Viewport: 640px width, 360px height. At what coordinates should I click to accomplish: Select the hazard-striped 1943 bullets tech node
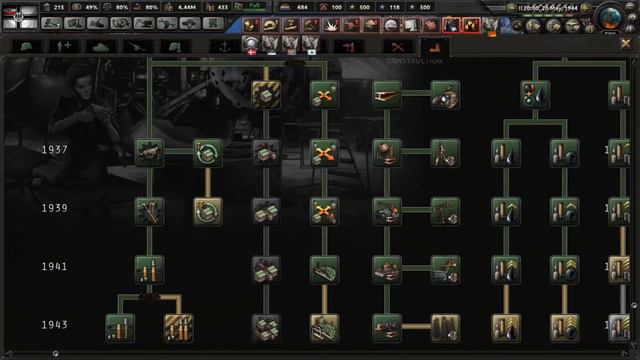(178, 328)
